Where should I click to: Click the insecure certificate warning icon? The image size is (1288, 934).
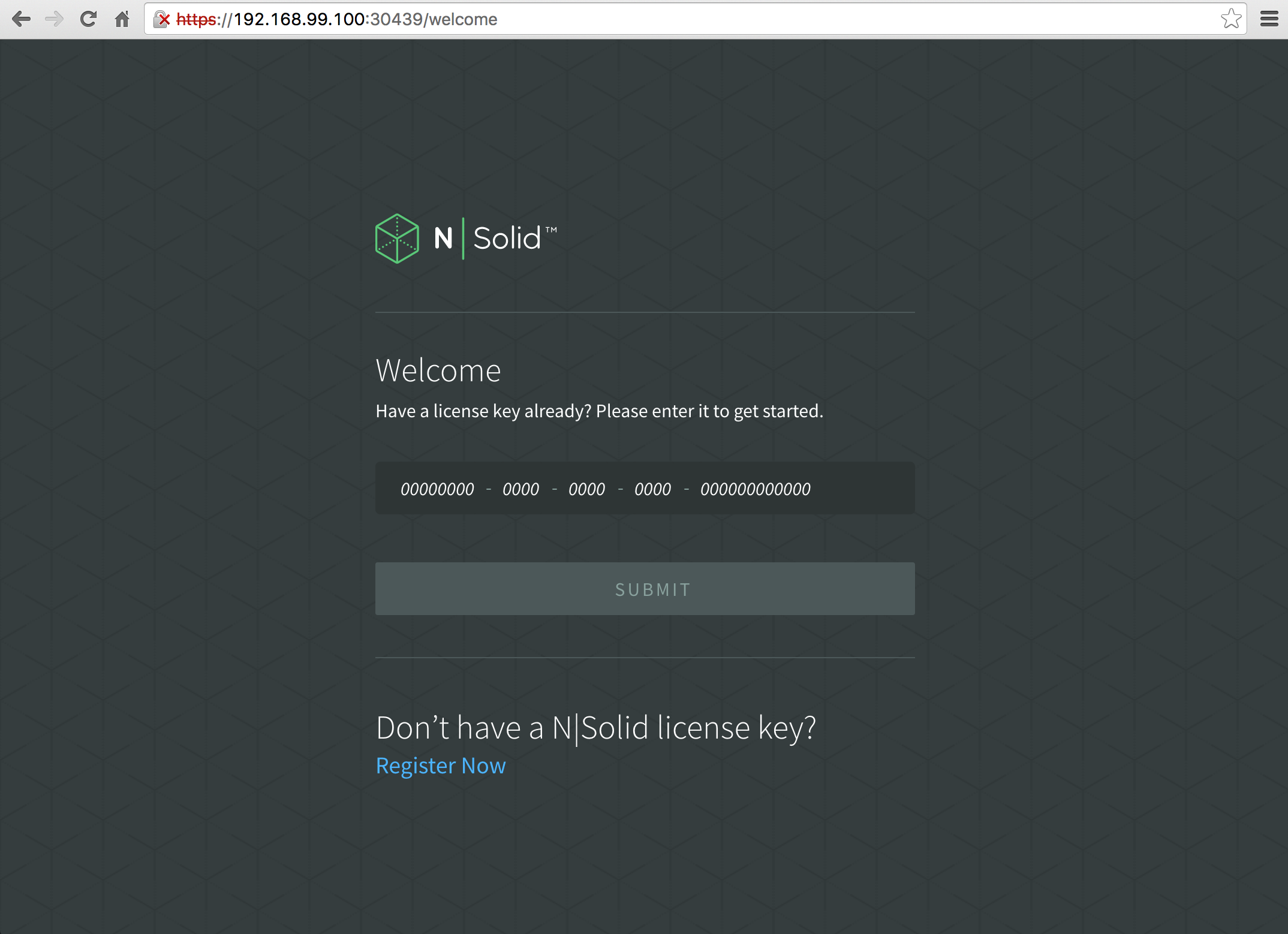pyautogui.click(x=162, y=19)
